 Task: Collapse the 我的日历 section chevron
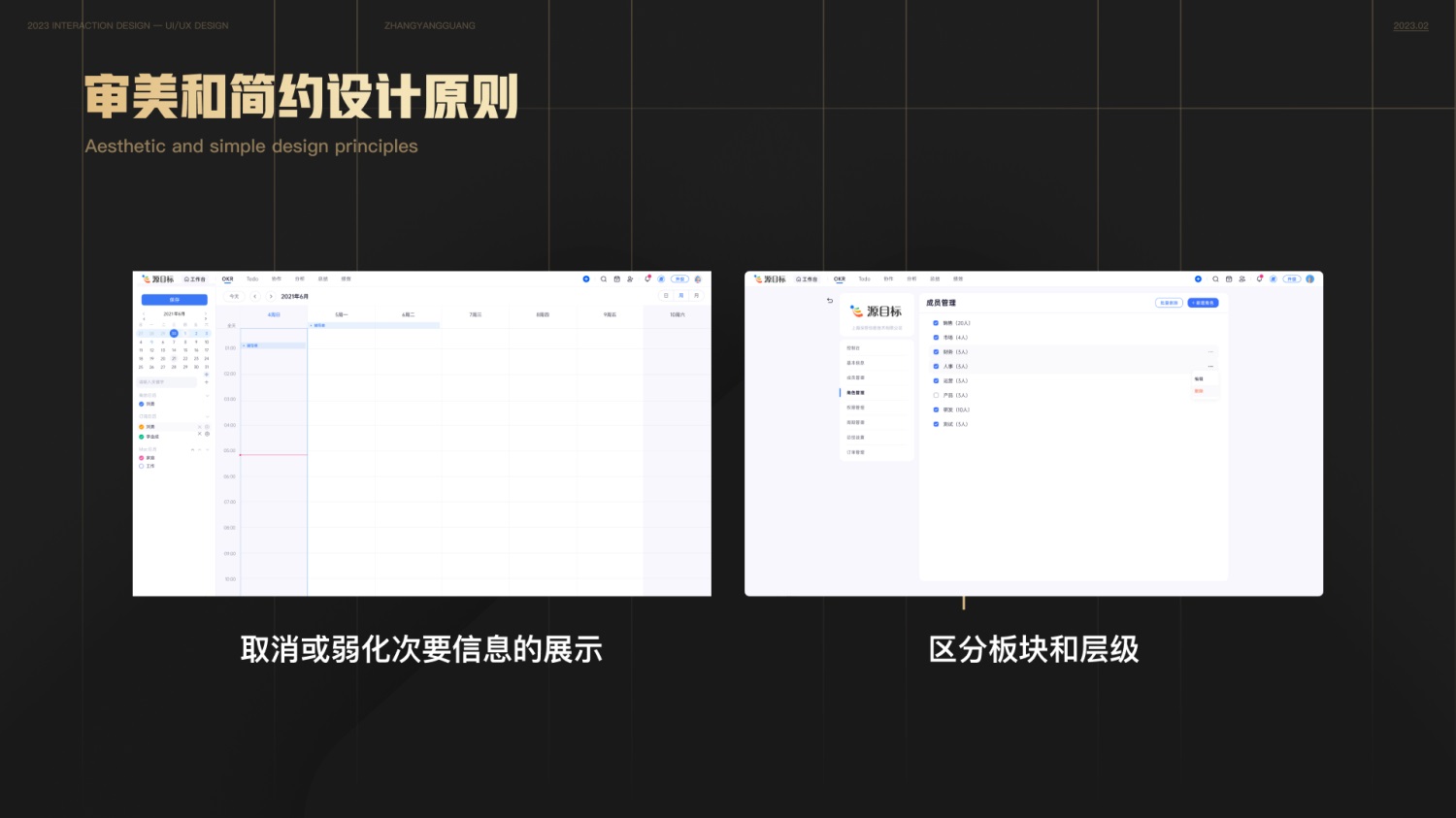(208, 394)
